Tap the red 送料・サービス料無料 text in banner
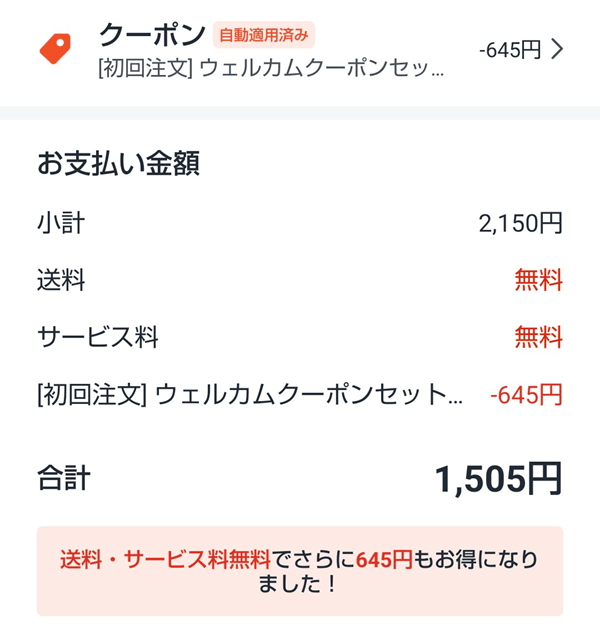The height and width of the screenshot is (630, 600). coord(165,558)
